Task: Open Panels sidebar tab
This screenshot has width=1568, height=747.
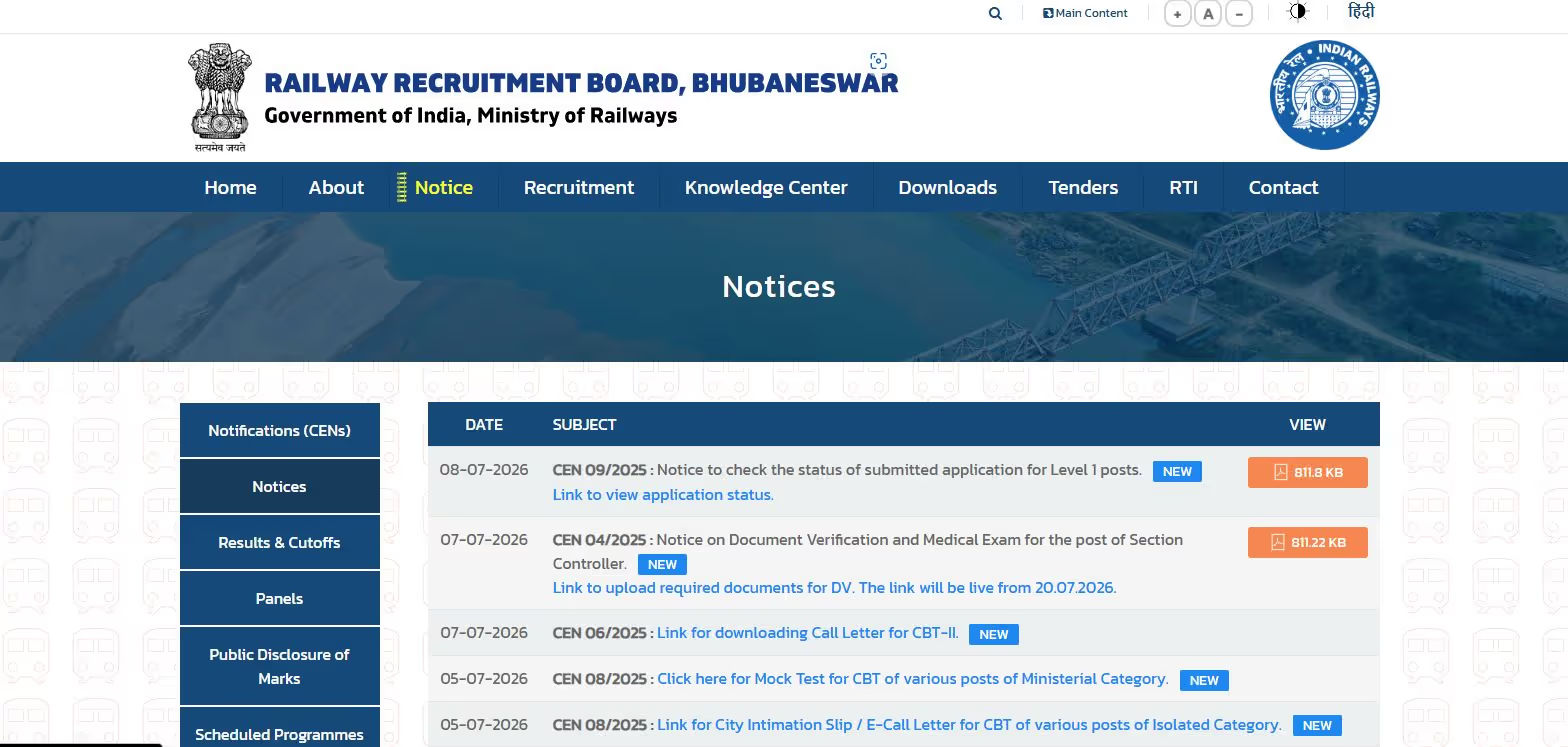Action: point(280,598)
